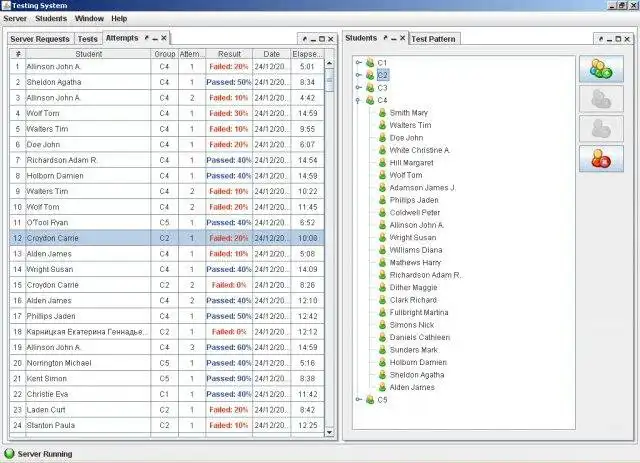Click the user icon beside Walters Tim in tree
This screenshot has width=640, height=463.
[382, 125]
